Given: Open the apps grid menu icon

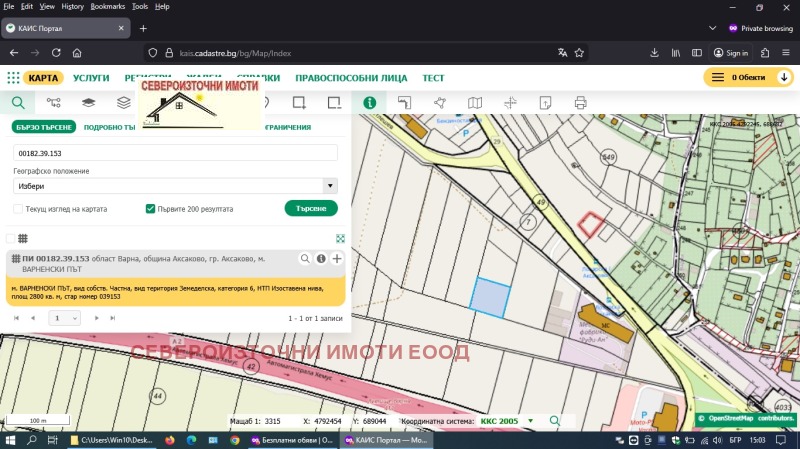Looking at the screenshot, I should click(13, 78).
